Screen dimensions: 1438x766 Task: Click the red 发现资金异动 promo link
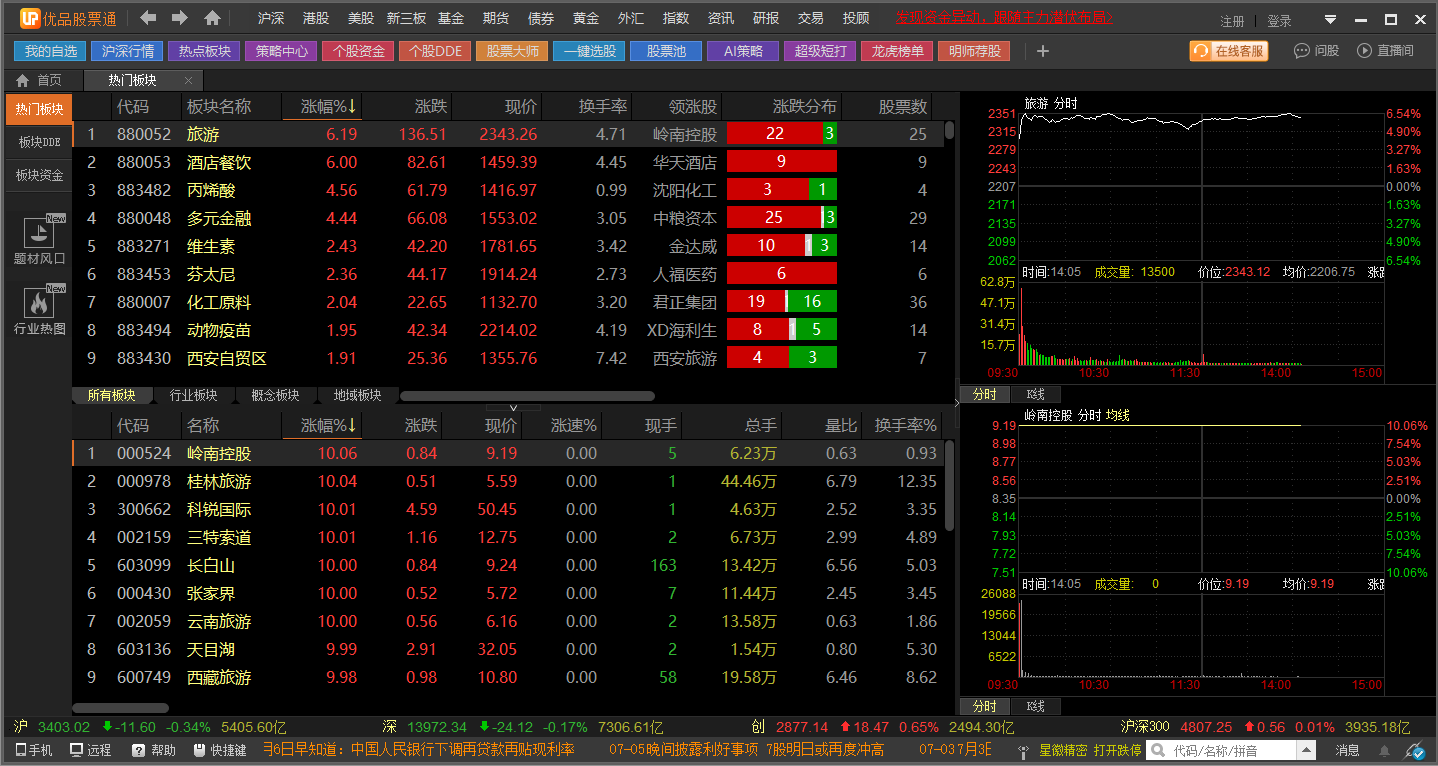[1005, 18]
